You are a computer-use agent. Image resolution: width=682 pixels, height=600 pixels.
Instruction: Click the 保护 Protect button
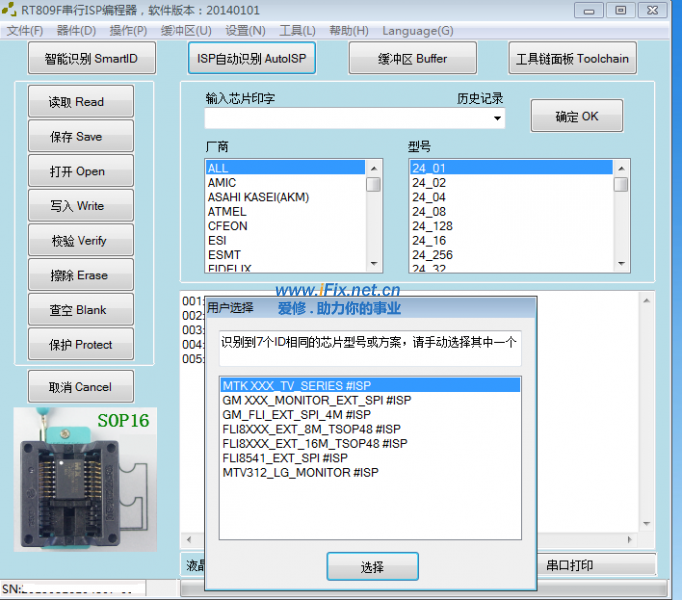pos(81,344)
